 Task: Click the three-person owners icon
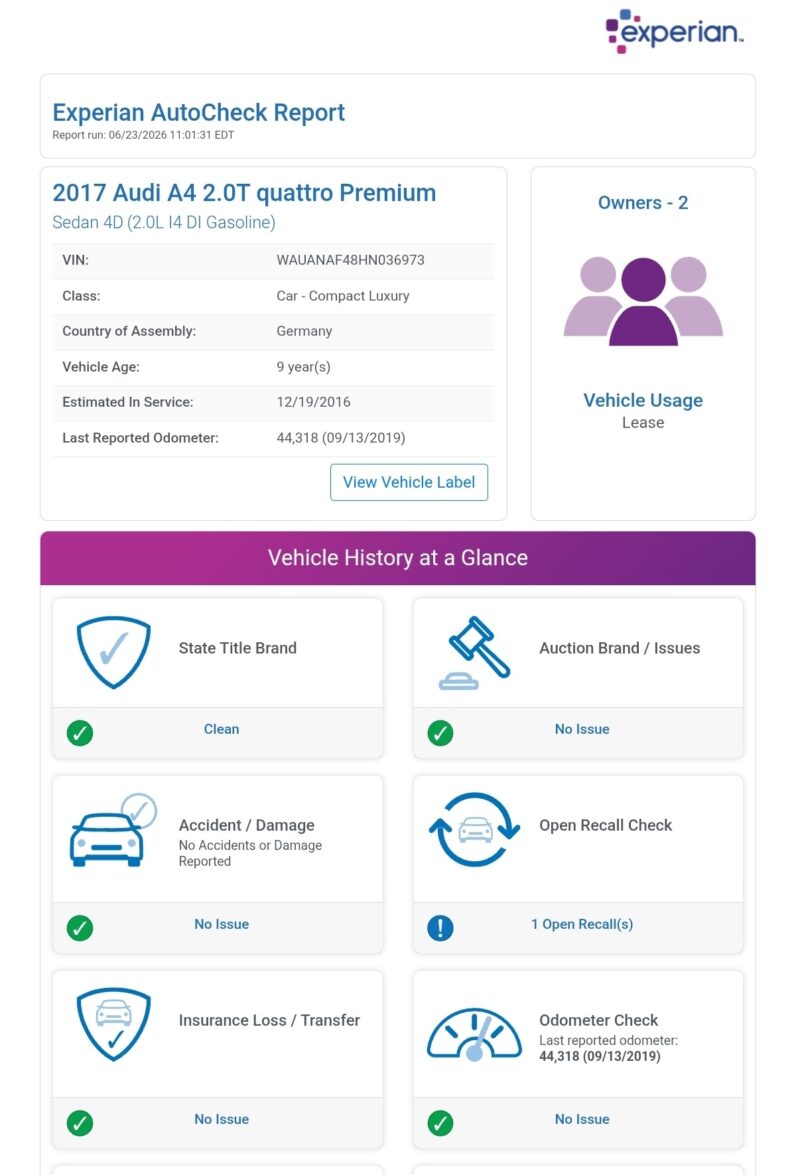coord(643,301)
